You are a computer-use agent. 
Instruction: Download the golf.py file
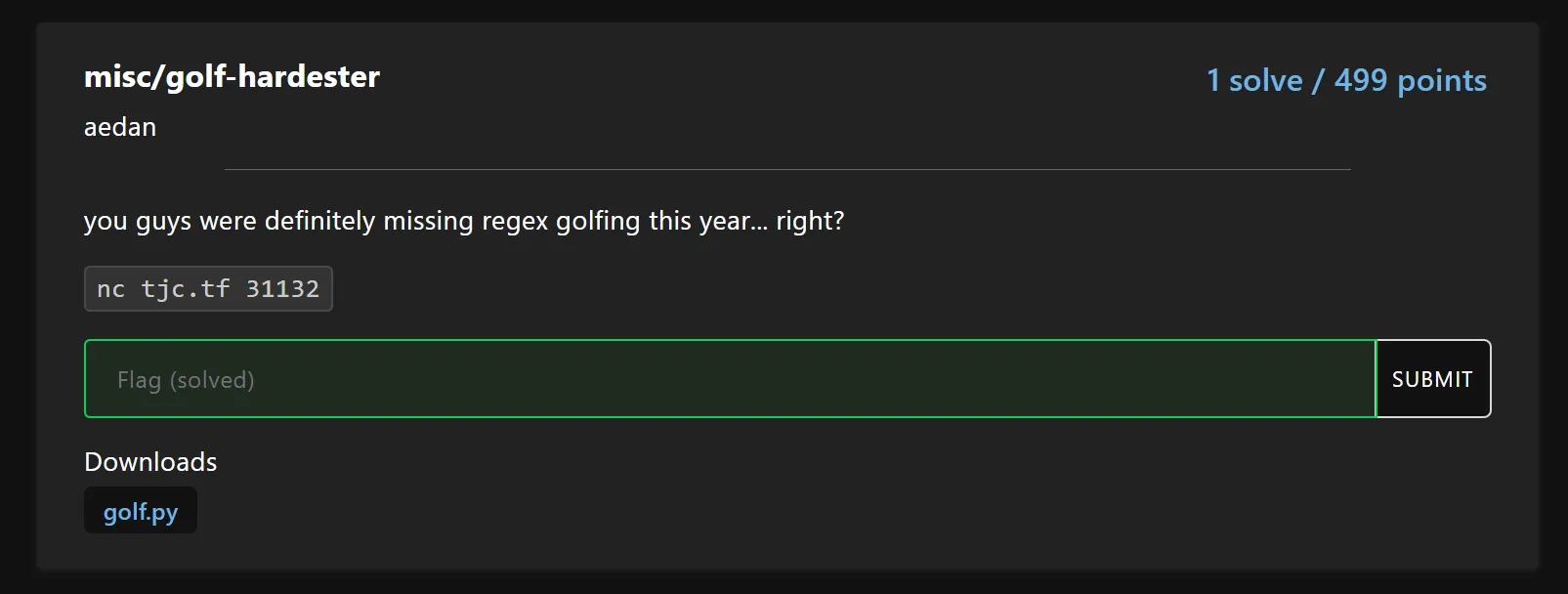coord(141,511)
